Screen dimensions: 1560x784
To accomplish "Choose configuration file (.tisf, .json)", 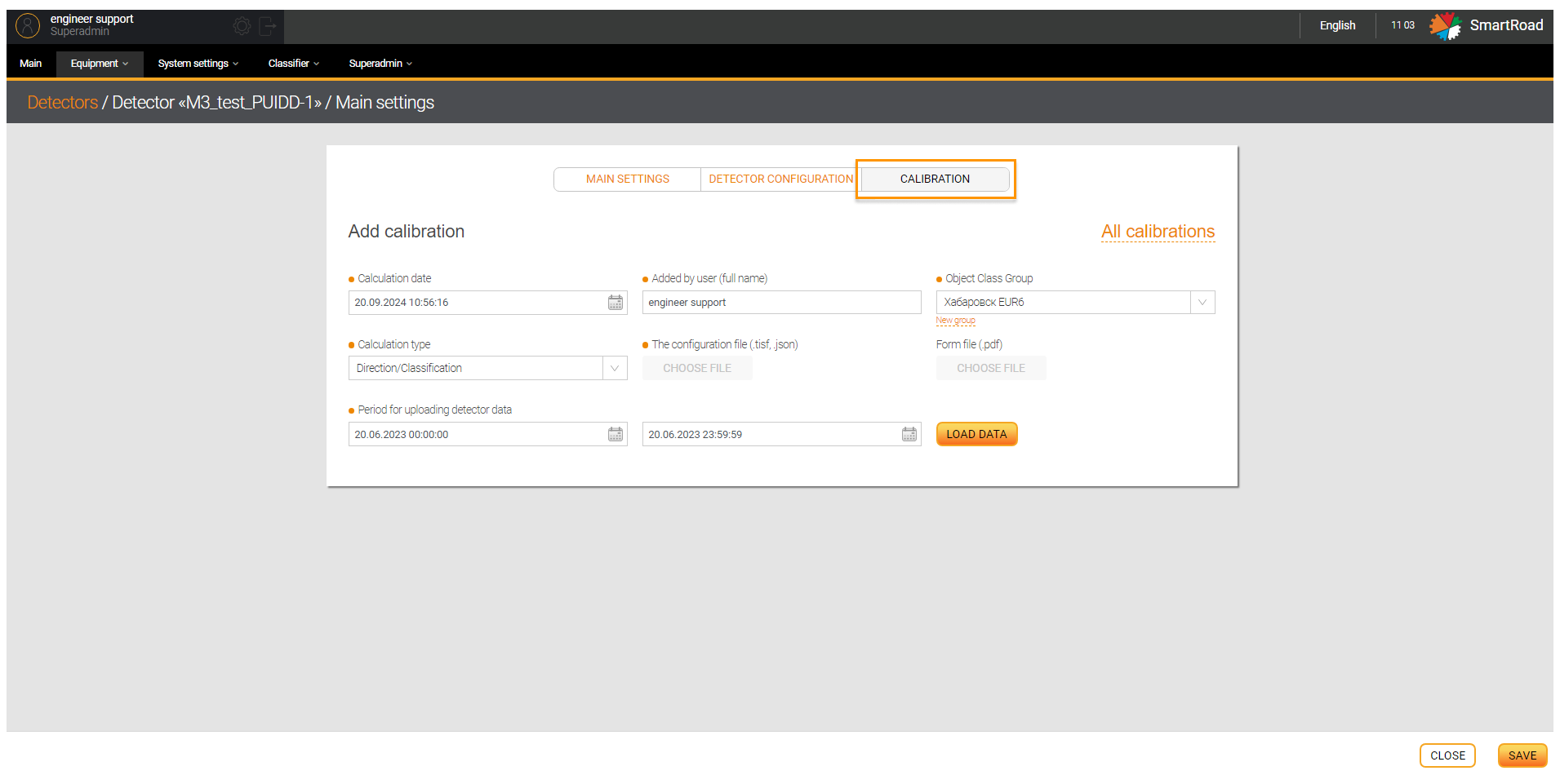I will tap(697, 368).
